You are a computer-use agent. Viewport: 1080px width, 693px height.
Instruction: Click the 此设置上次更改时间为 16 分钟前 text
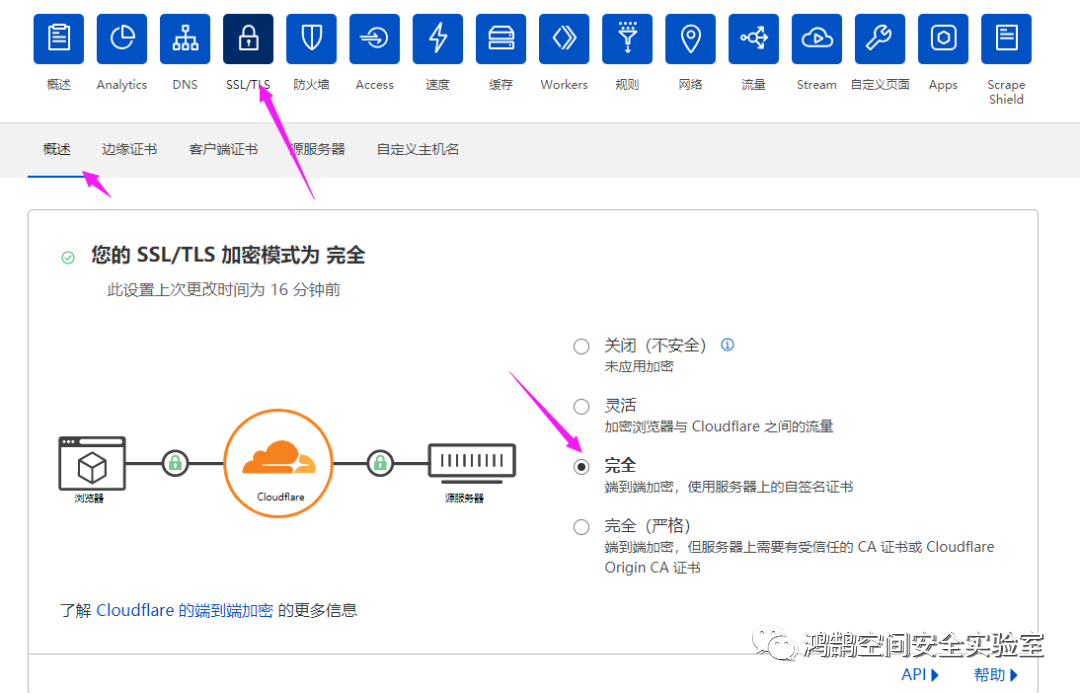pyautogui.click(x=224, y=289)
